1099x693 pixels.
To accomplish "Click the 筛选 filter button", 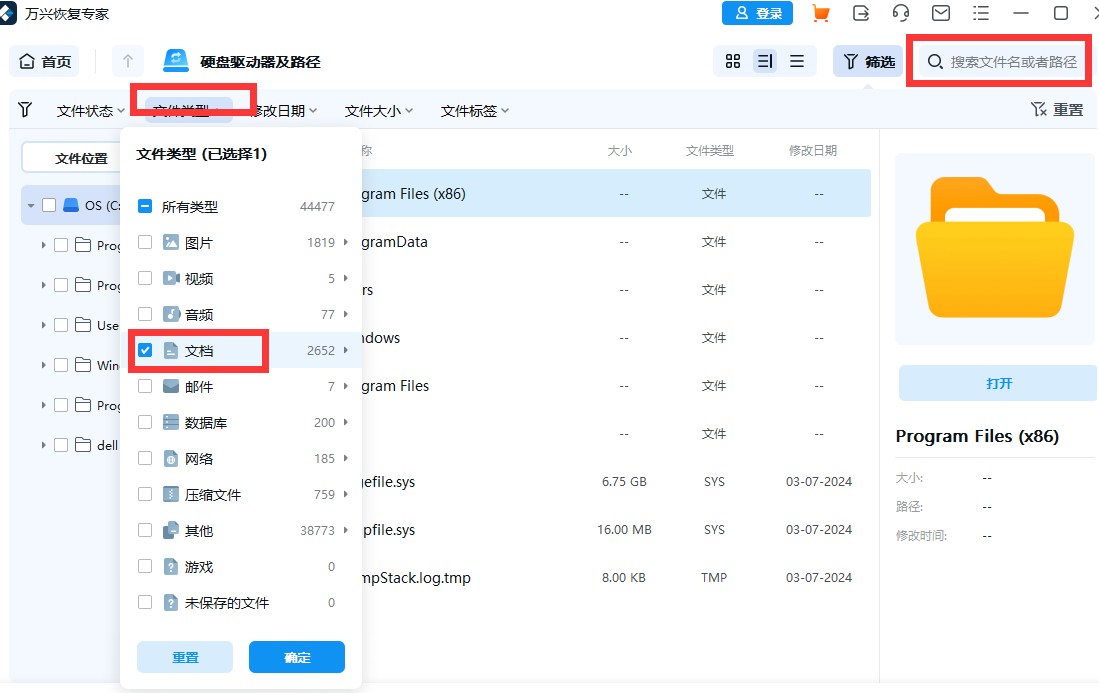I will point(866,61).
